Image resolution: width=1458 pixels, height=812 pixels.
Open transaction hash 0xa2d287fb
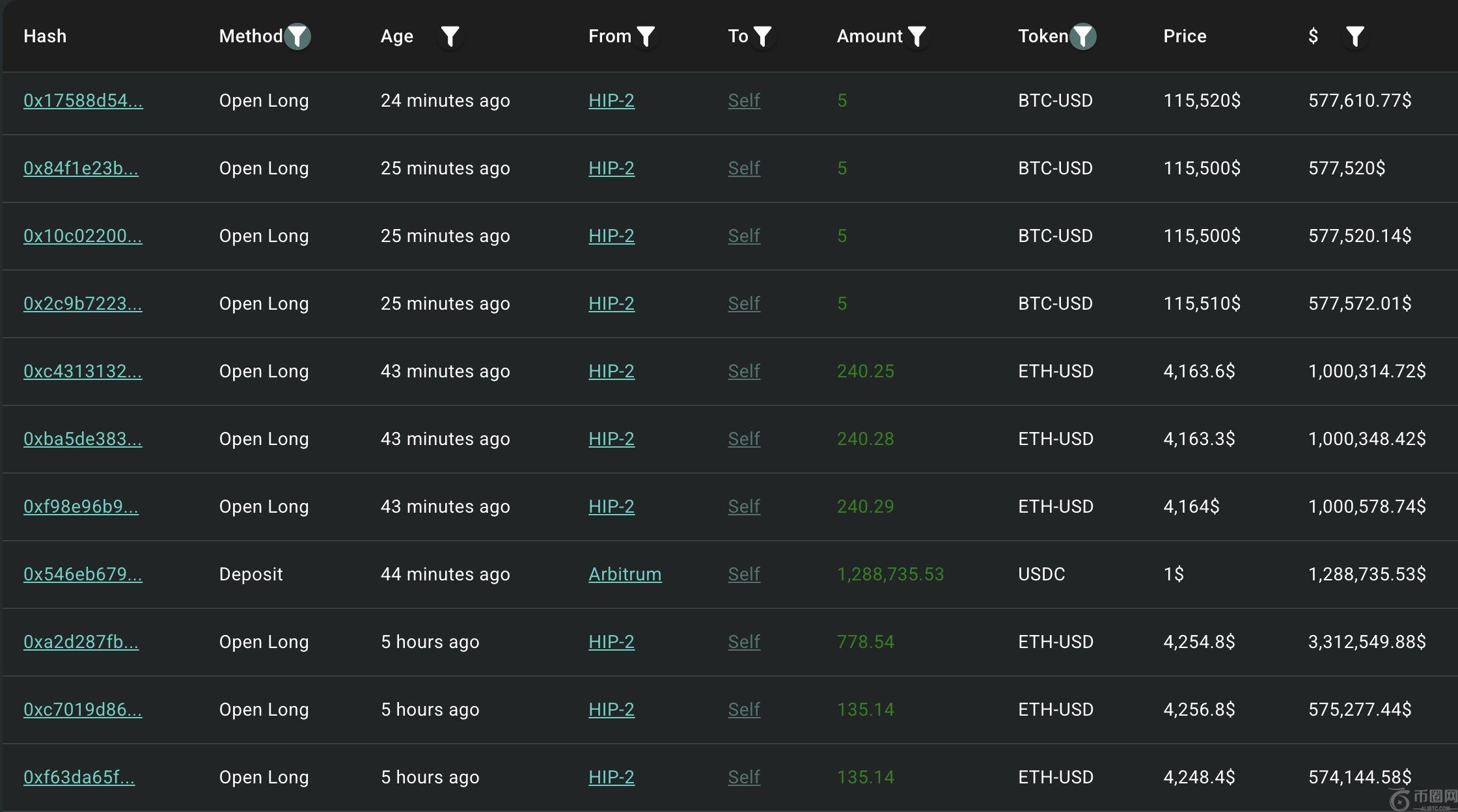(x=81, y=642)
